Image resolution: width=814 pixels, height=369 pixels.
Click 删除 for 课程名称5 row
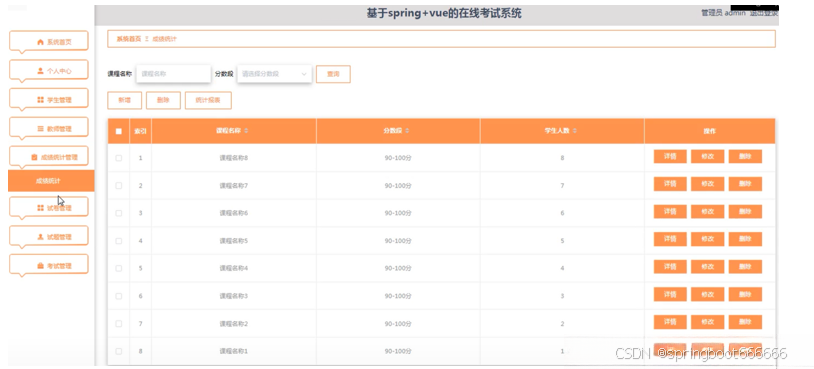pyautogui.click(x=745, y=239)
